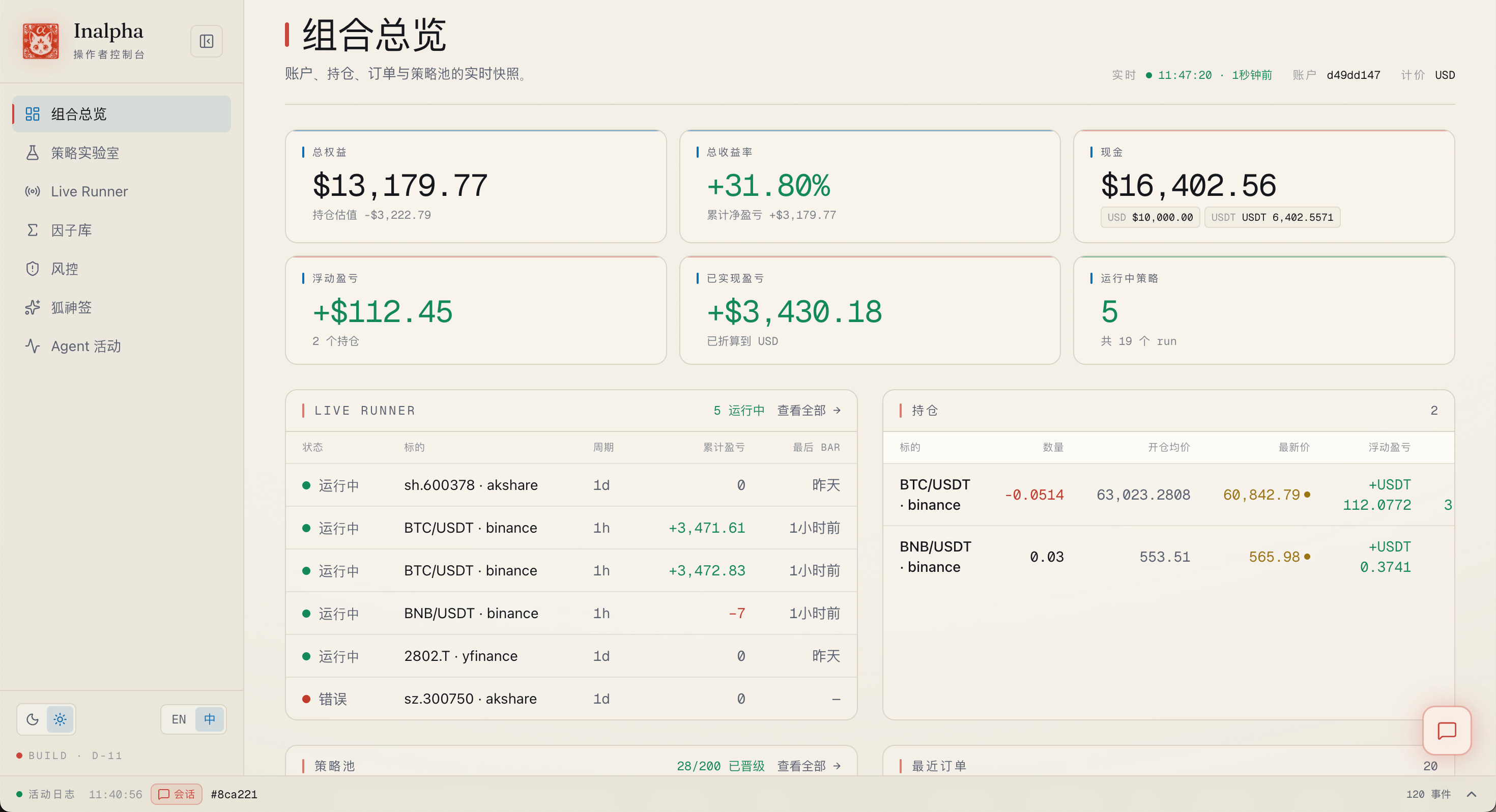This screenshot has height=812, width=1496.
Task: Open 风控 via the shield icon
Action: 33,268
